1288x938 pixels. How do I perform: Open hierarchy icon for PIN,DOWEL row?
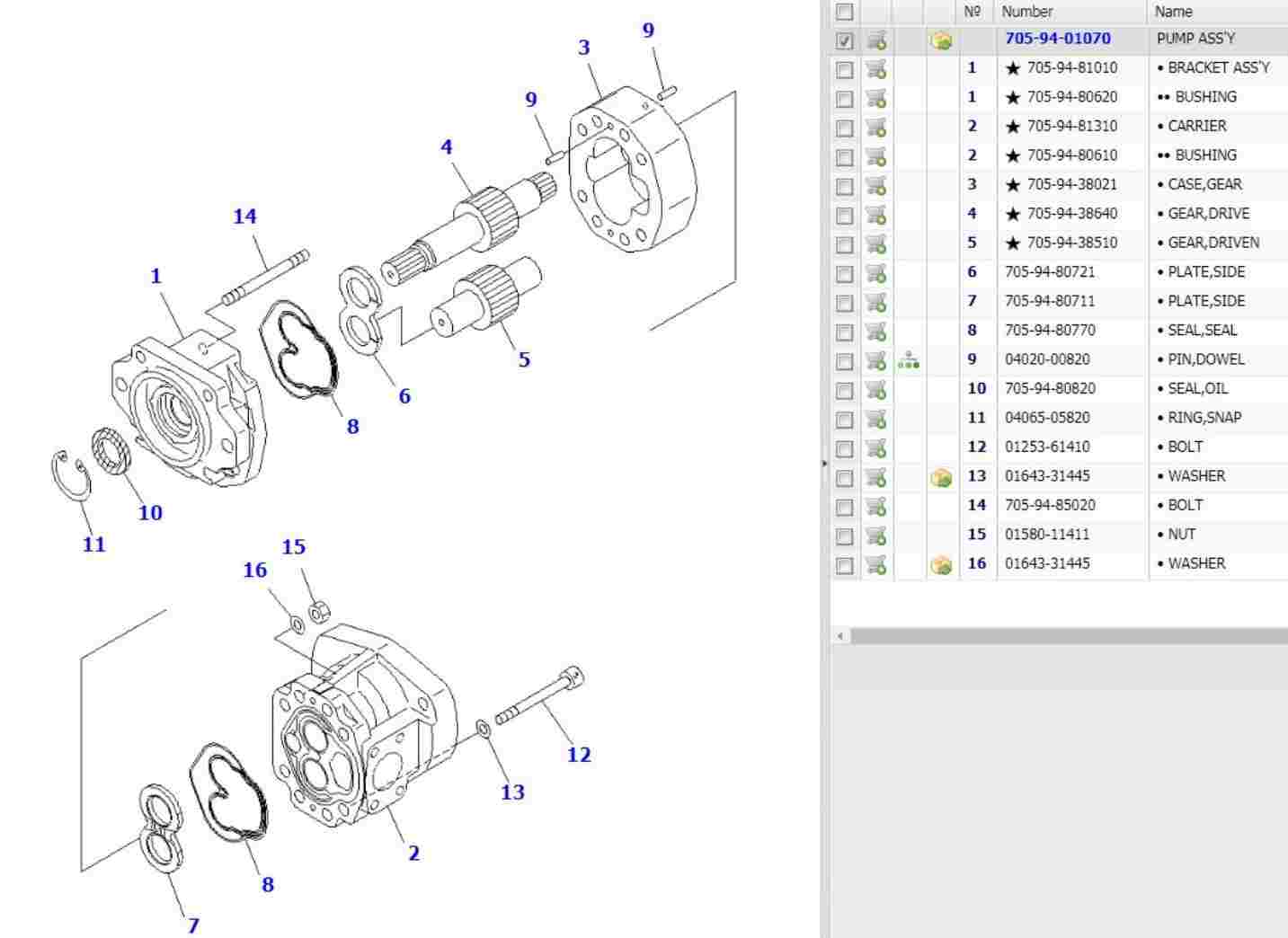tap(909, 360)
